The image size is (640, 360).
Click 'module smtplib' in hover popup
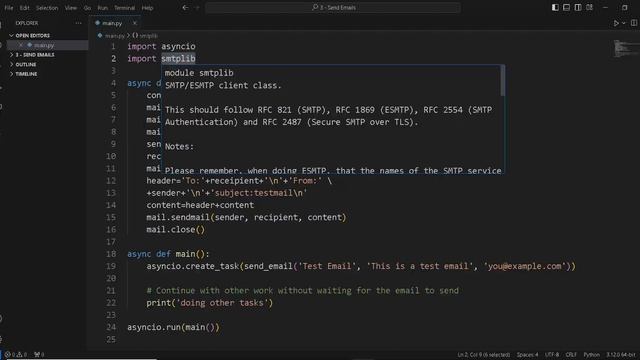pos(199,73)
